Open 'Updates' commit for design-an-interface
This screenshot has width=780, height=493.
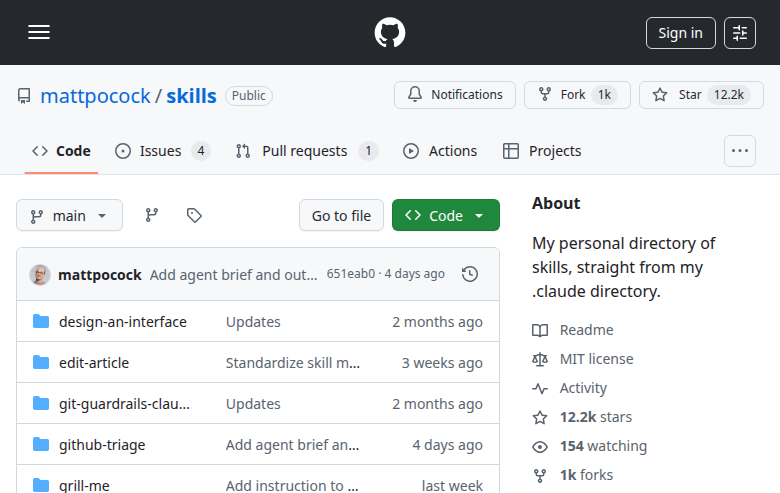pos(253,322)
